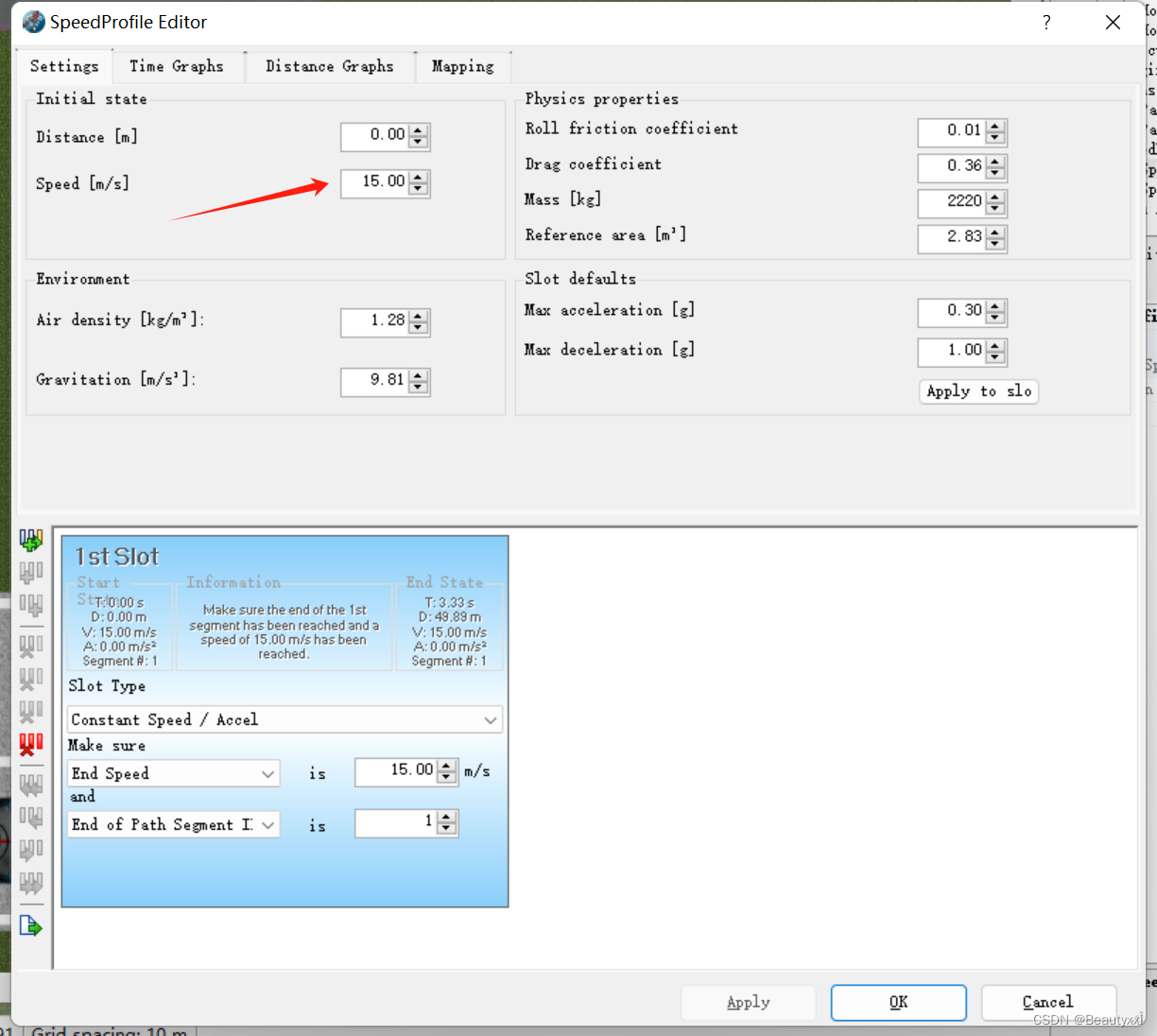
Task: Increase slot End Speed with up arrow
Action: 448,766
